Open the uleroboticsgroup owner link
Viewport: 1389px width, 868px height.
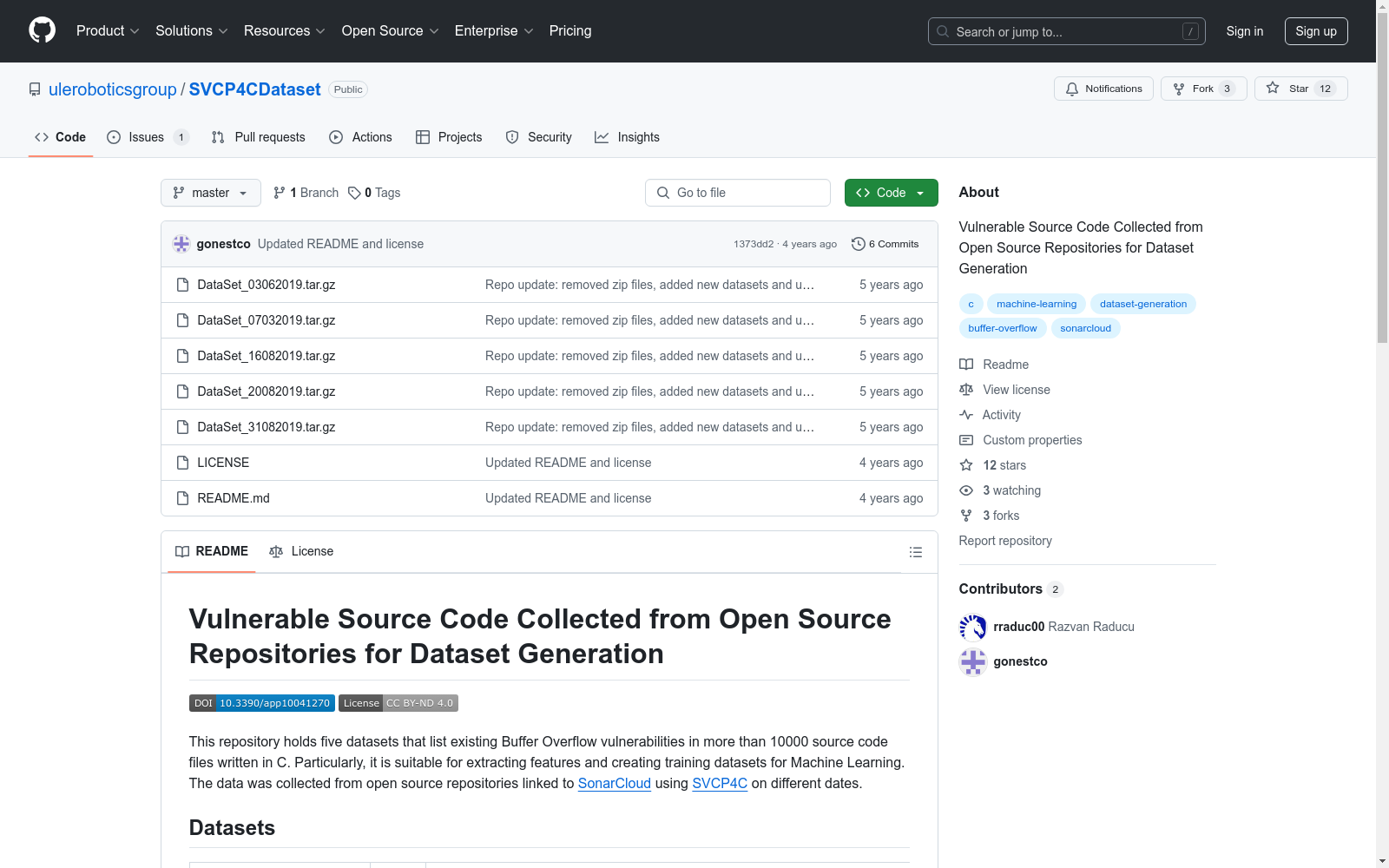click(x=113, y=89)
